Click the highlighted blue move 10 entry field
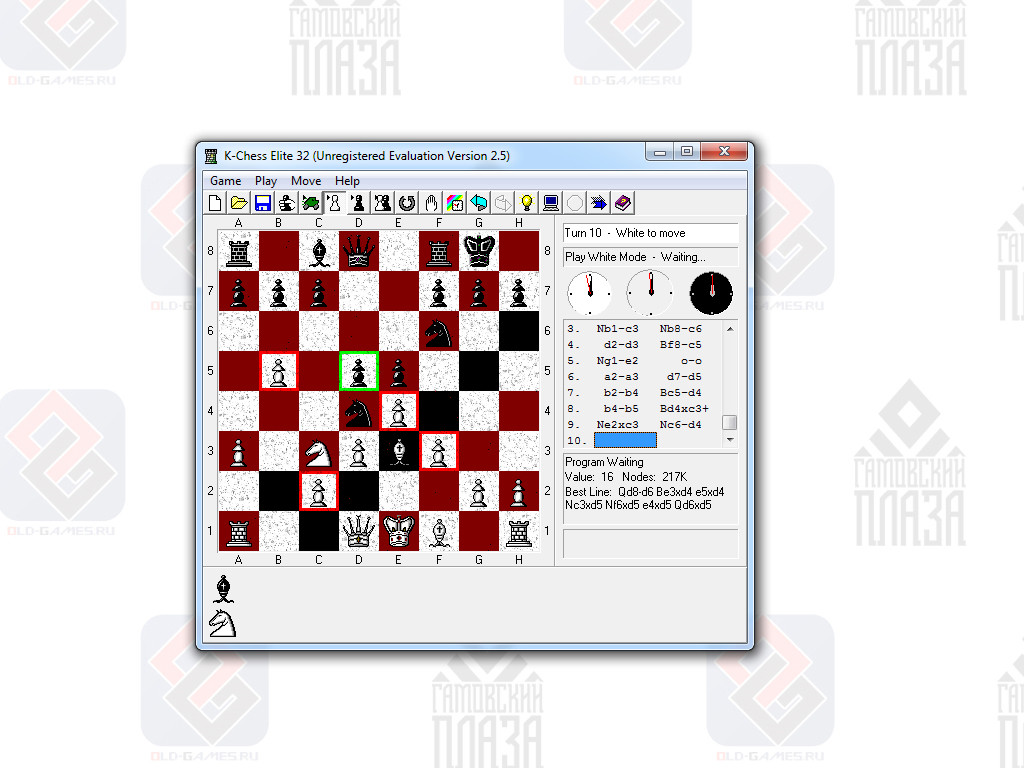1024x768 pixels. [625, 440]
